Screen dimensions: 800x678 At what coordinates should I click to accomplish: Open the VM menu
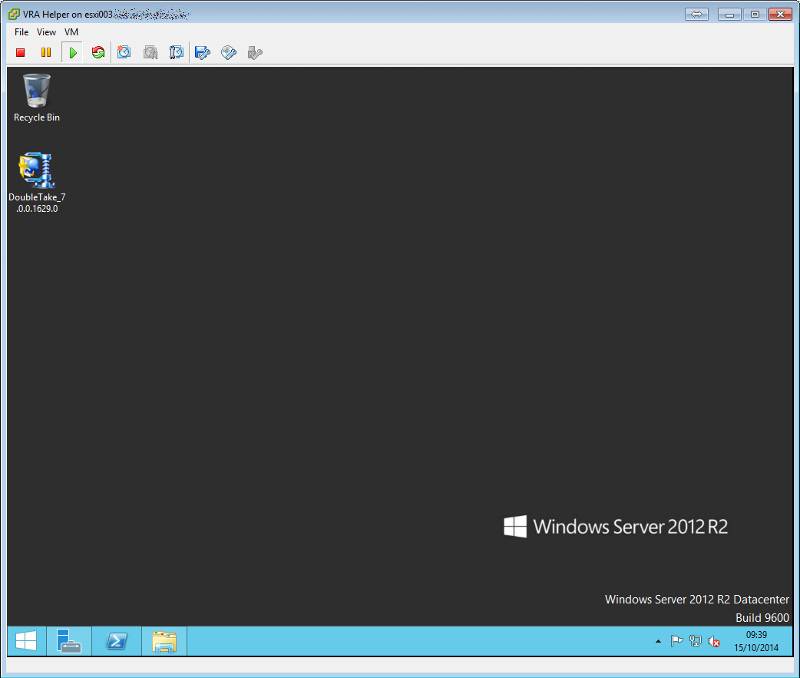point(71,32)
